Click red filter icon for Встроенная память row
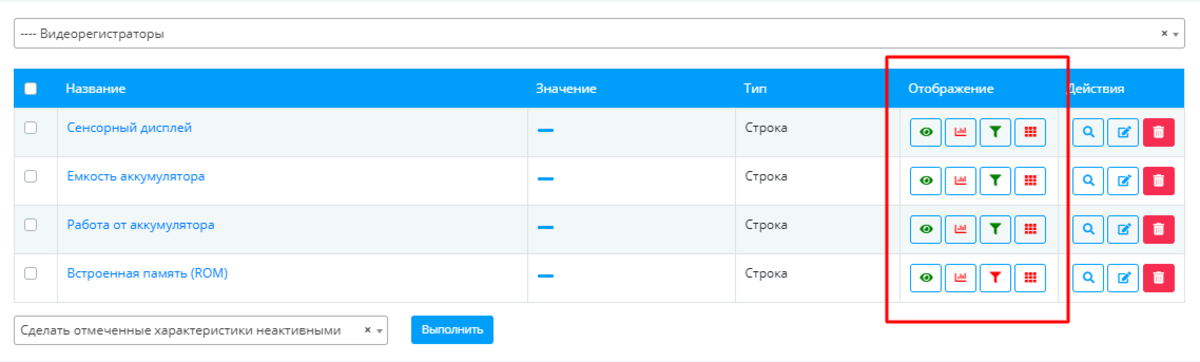This screenshot has height=362, width=1200. point(995,278)
